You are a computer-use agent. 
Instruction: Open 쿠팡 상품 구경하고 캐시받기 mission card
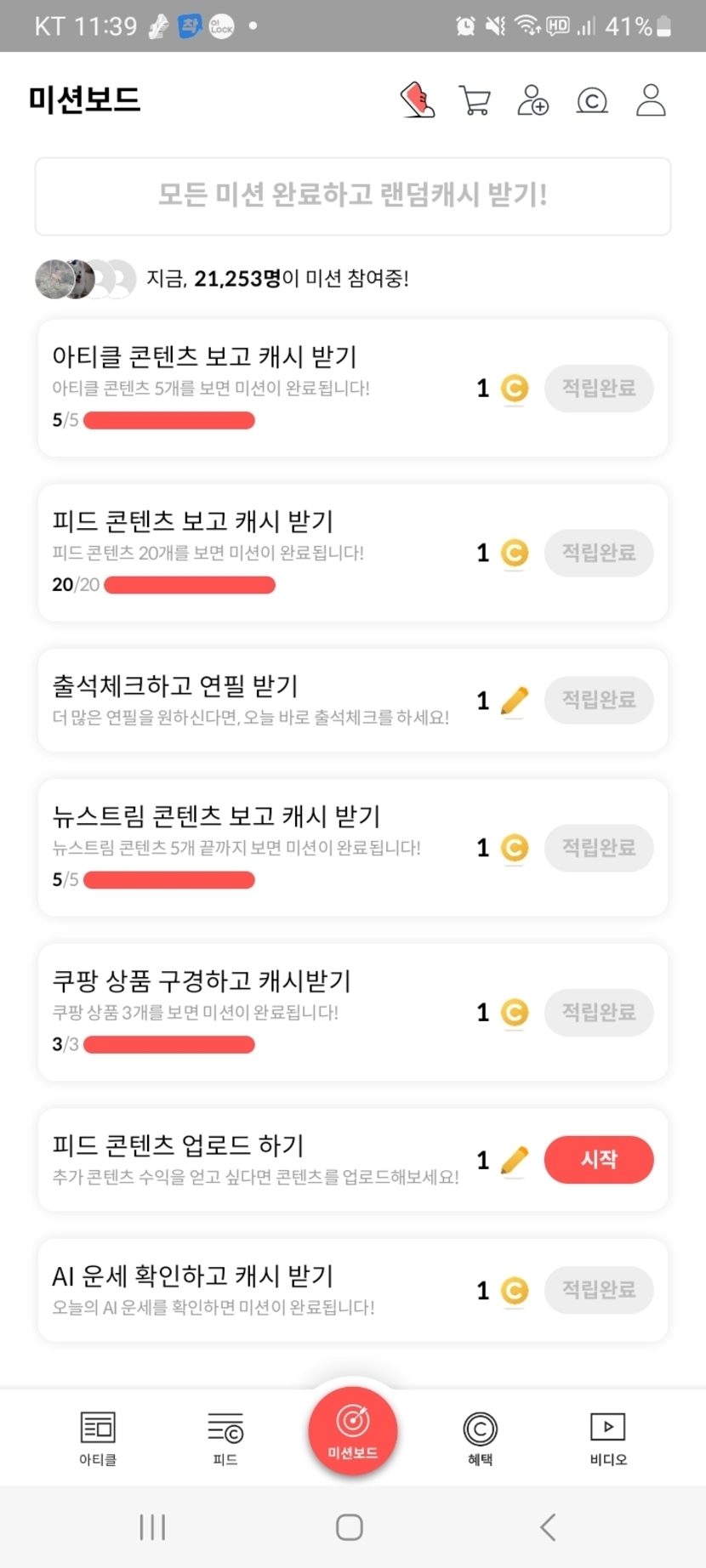pos(255,1011)
